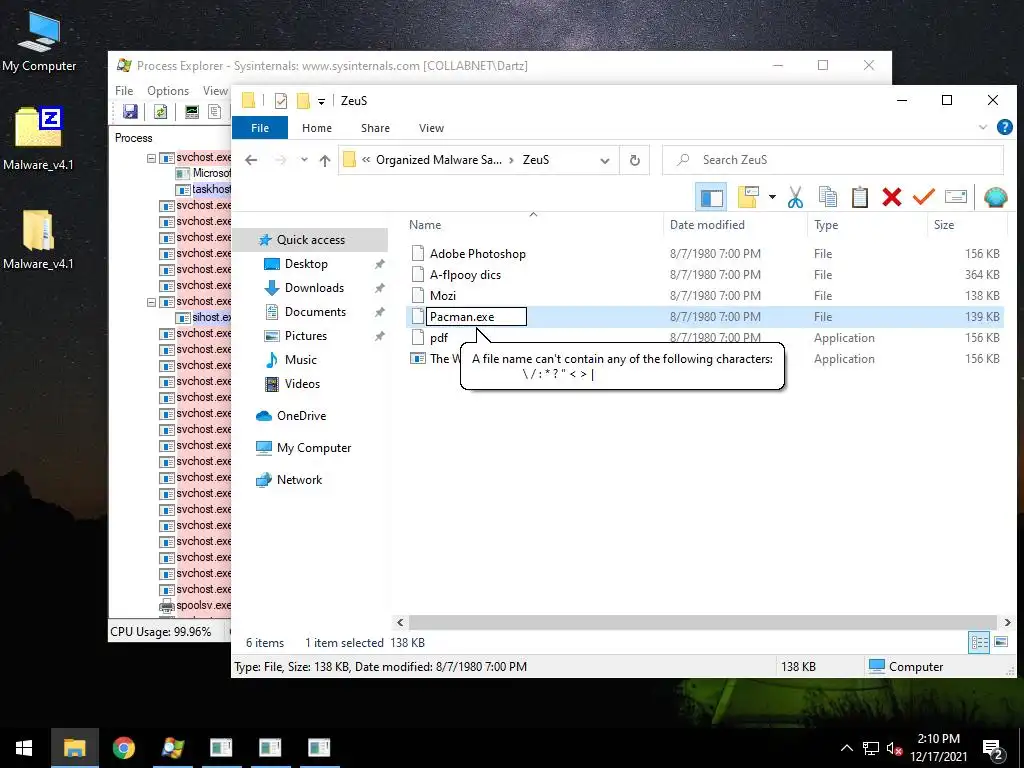Image resolution: width=1024 pixels, height=768 pixels.
Task: Switch to Details view layout button
Action: coord(979,643)
